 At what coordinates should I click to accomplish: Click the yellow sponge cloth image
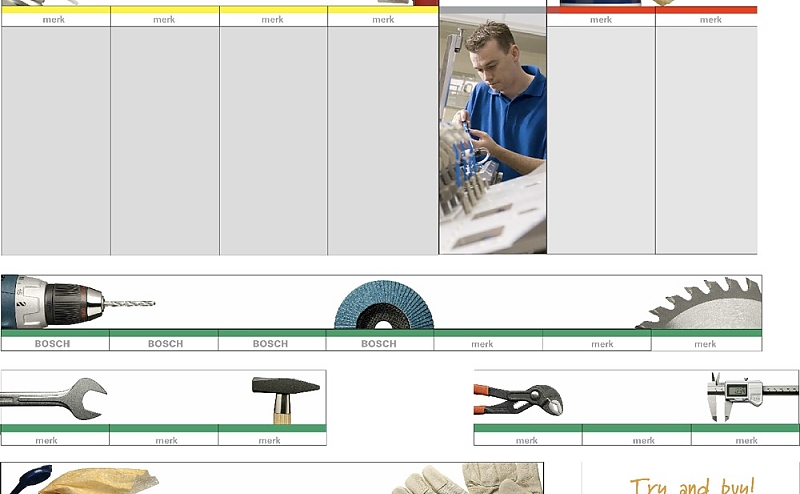coord(99,481)
